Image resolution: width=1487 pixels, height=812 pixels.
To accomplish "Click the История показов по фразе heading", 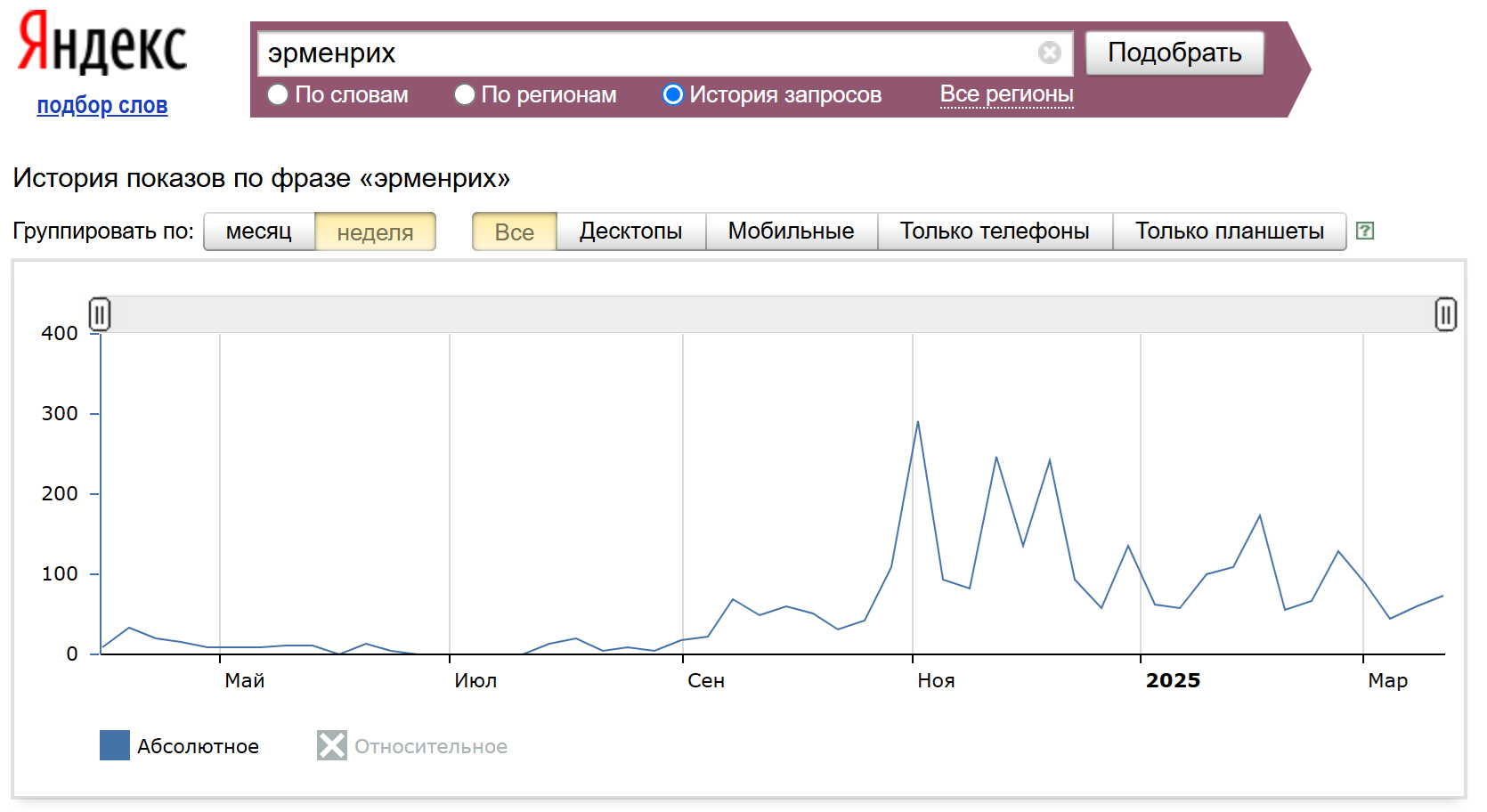I will 261,178.
